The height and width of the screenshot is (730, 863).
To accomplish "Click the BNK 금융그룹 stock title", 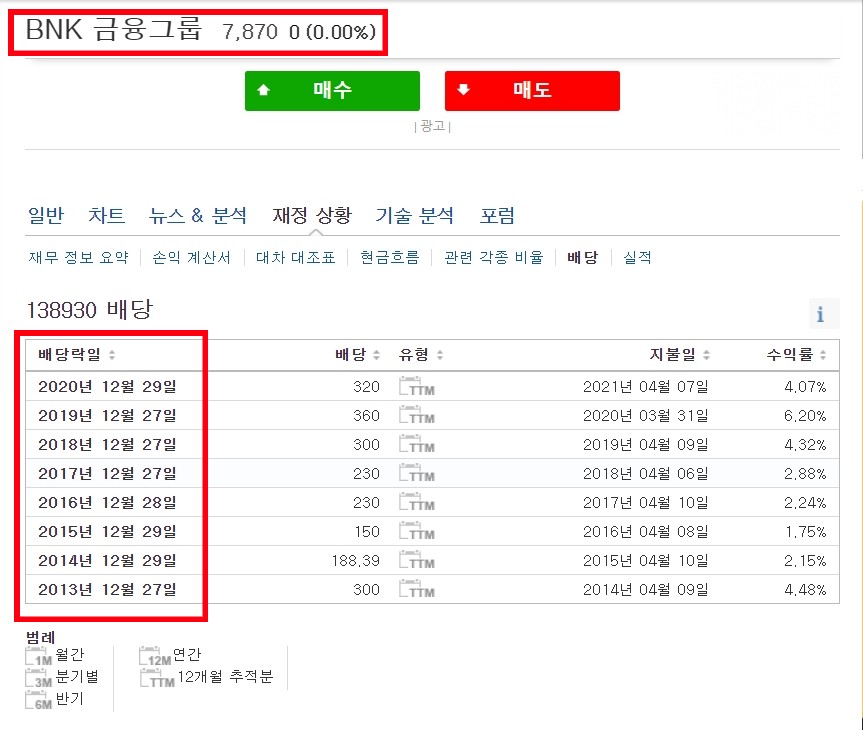I will [x=114, y=30].
